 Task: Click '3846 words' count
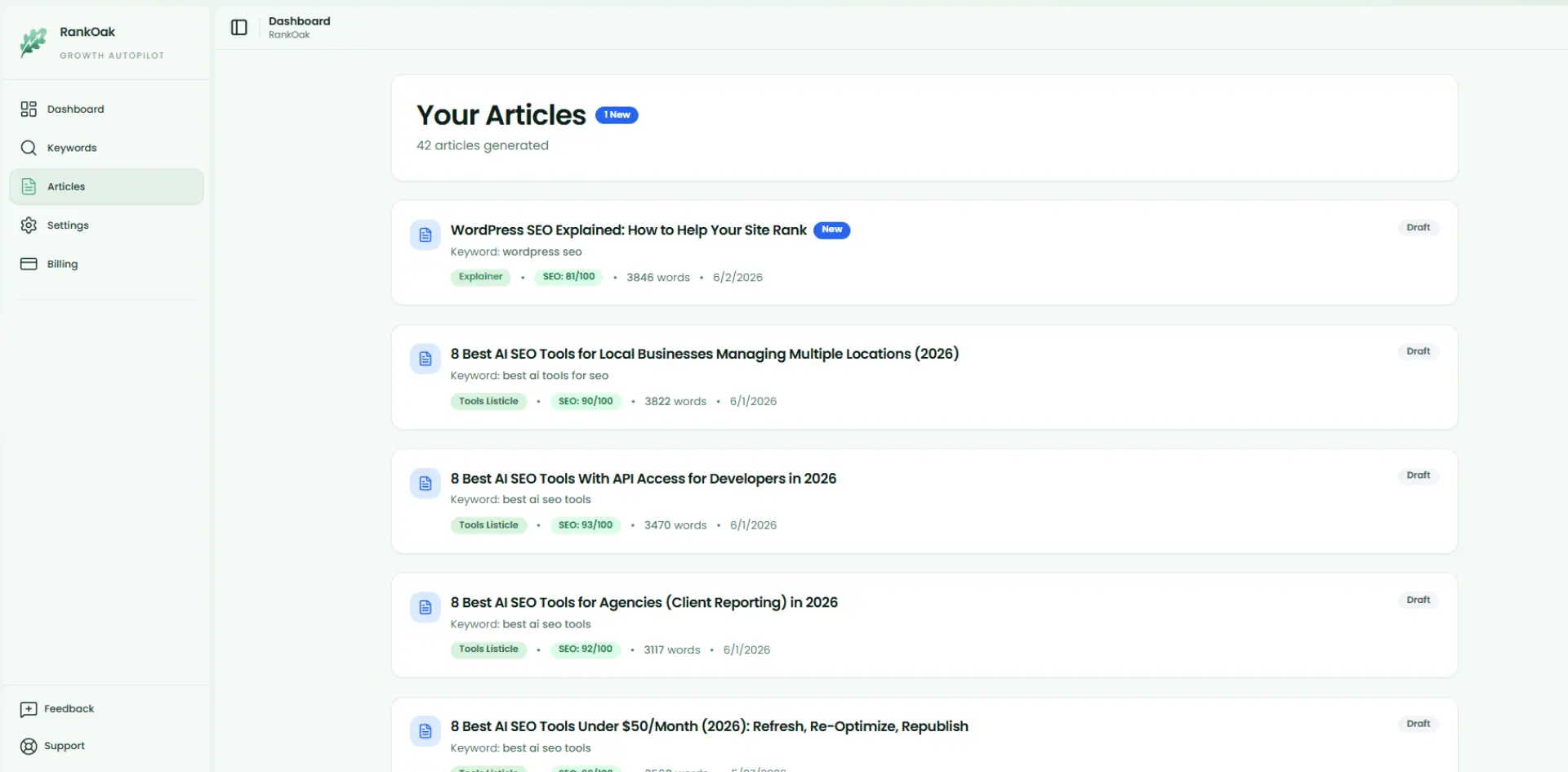click(x=658, y=278)
